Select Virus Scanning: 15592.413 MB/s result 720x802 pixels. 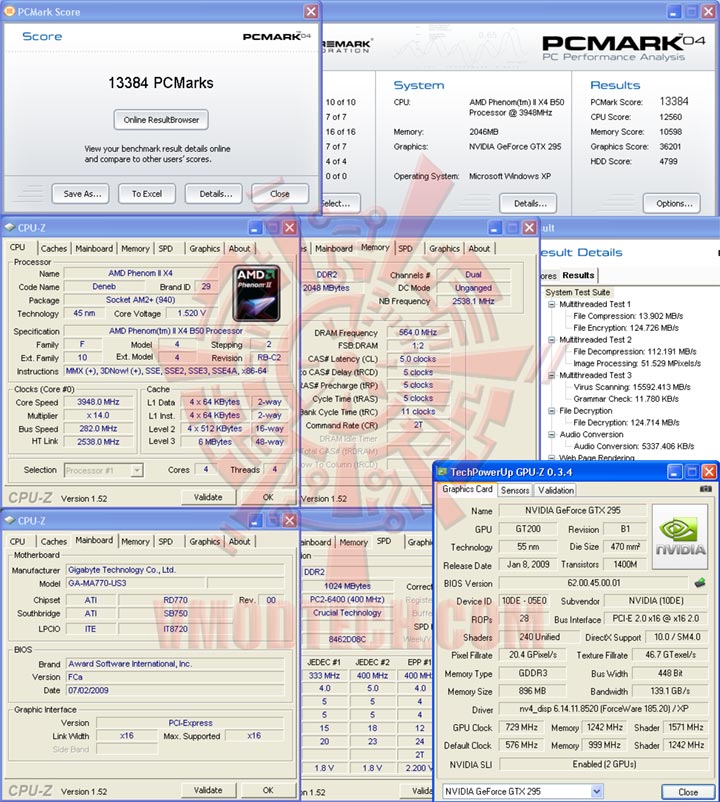click(x=632, y=387)
